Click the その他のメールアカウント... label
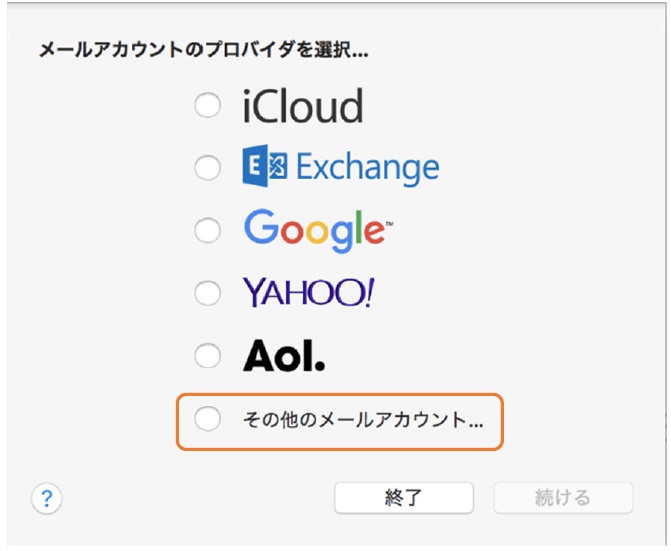Image resolution: width=671 pixels, height=551 pixels. (x=363, y=420)
